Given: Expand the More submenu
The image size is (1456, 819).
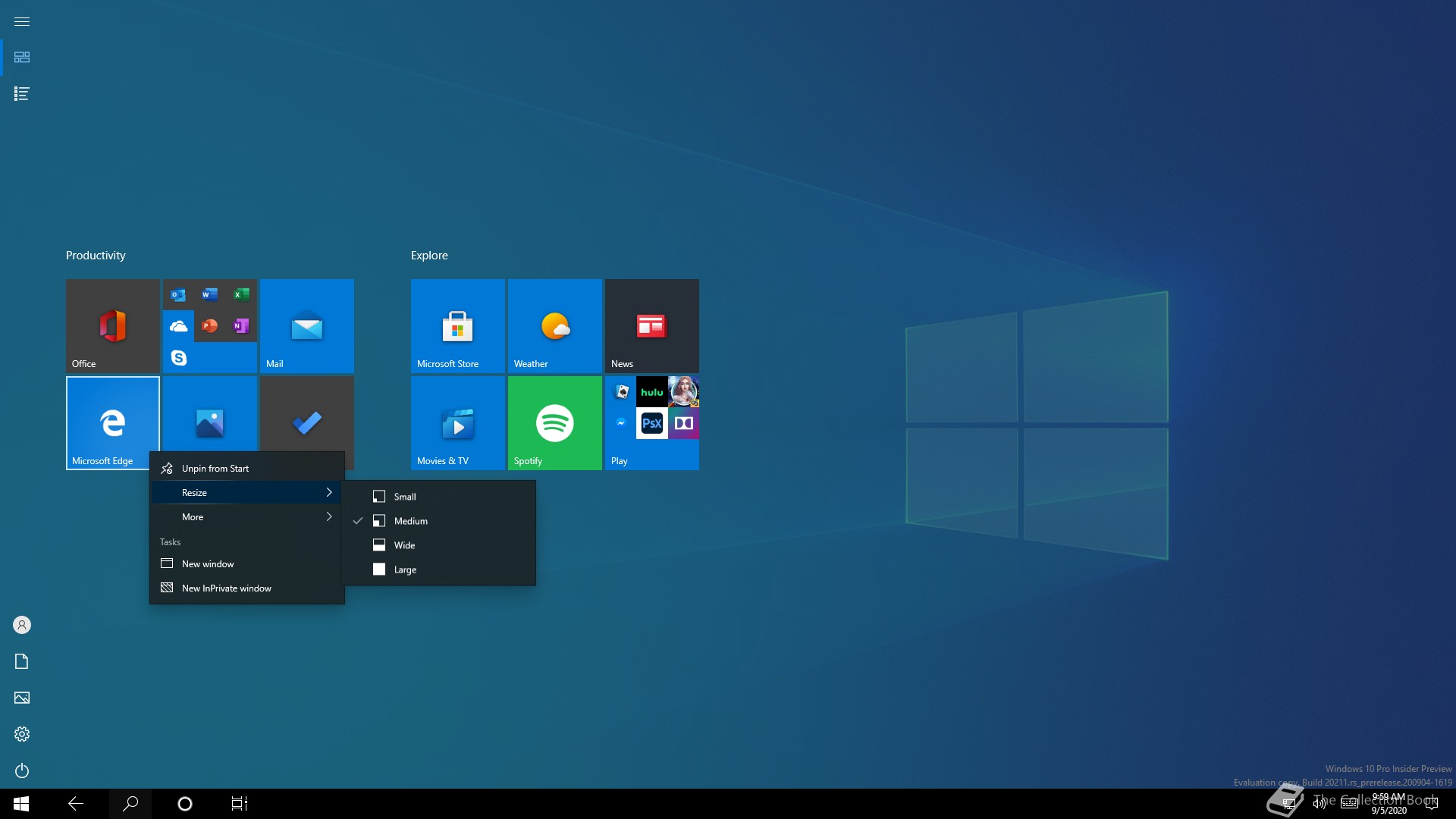Looking at the screenshot, I should [x=247, y=517].
